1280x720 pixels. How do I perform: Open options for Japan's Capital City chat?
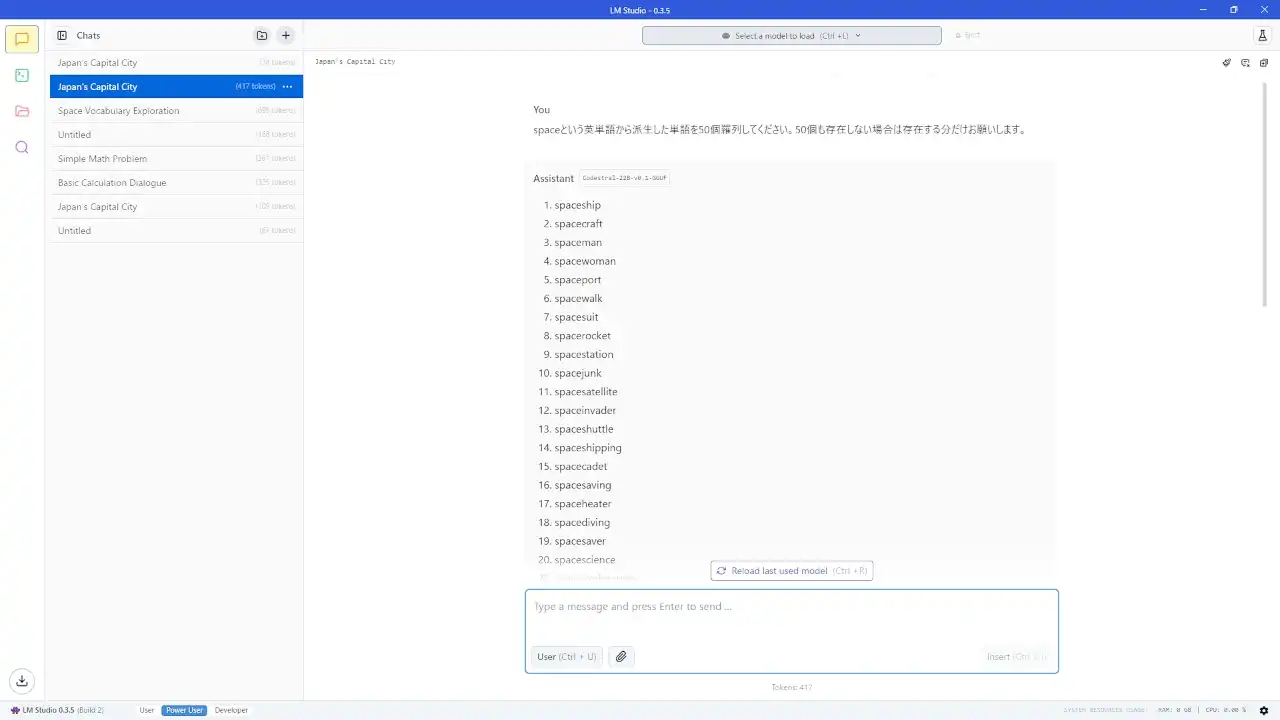[x=287, y=86]
